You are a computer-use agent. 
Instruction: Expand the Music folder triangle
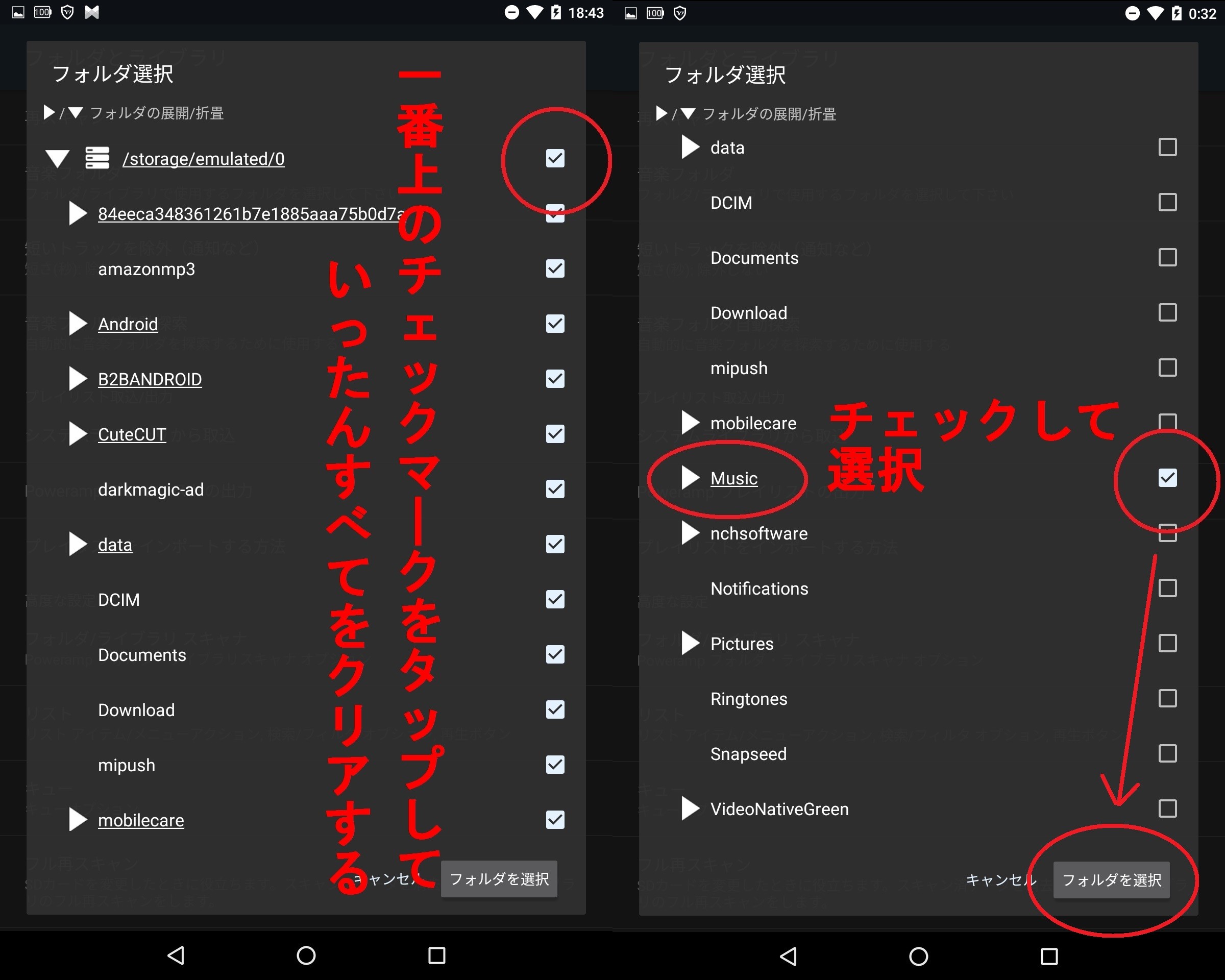690,478
